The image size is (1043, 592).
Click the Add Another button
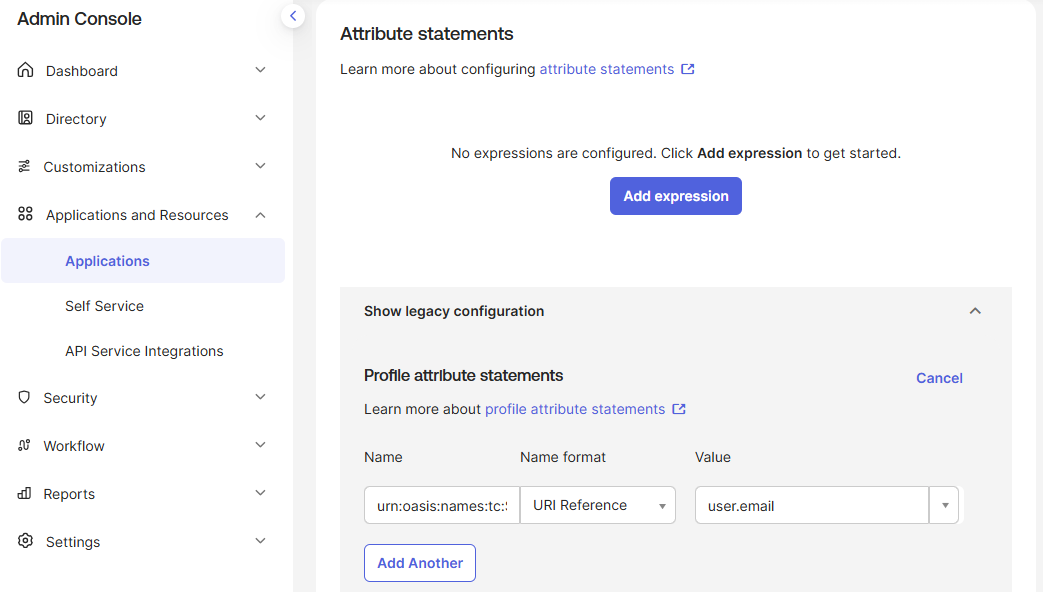click(420, 563)
